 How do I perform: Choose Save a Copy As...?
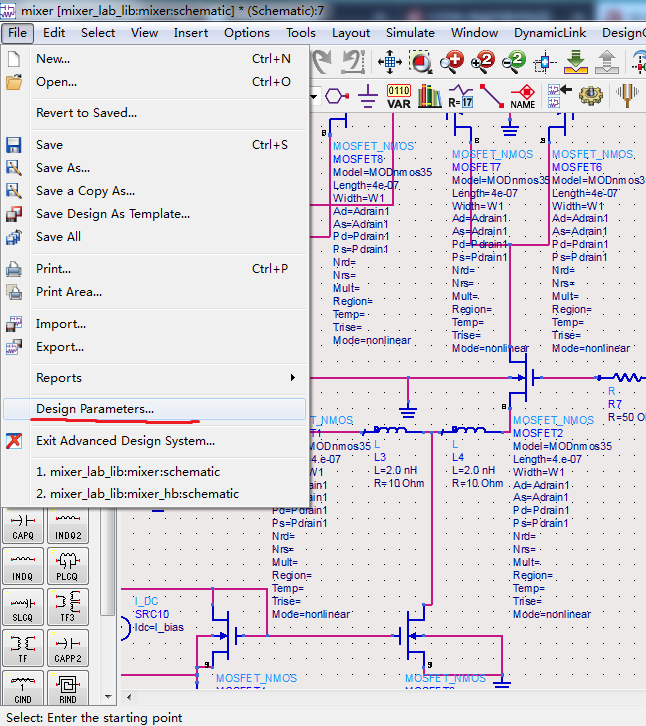[x=154, y=191]
